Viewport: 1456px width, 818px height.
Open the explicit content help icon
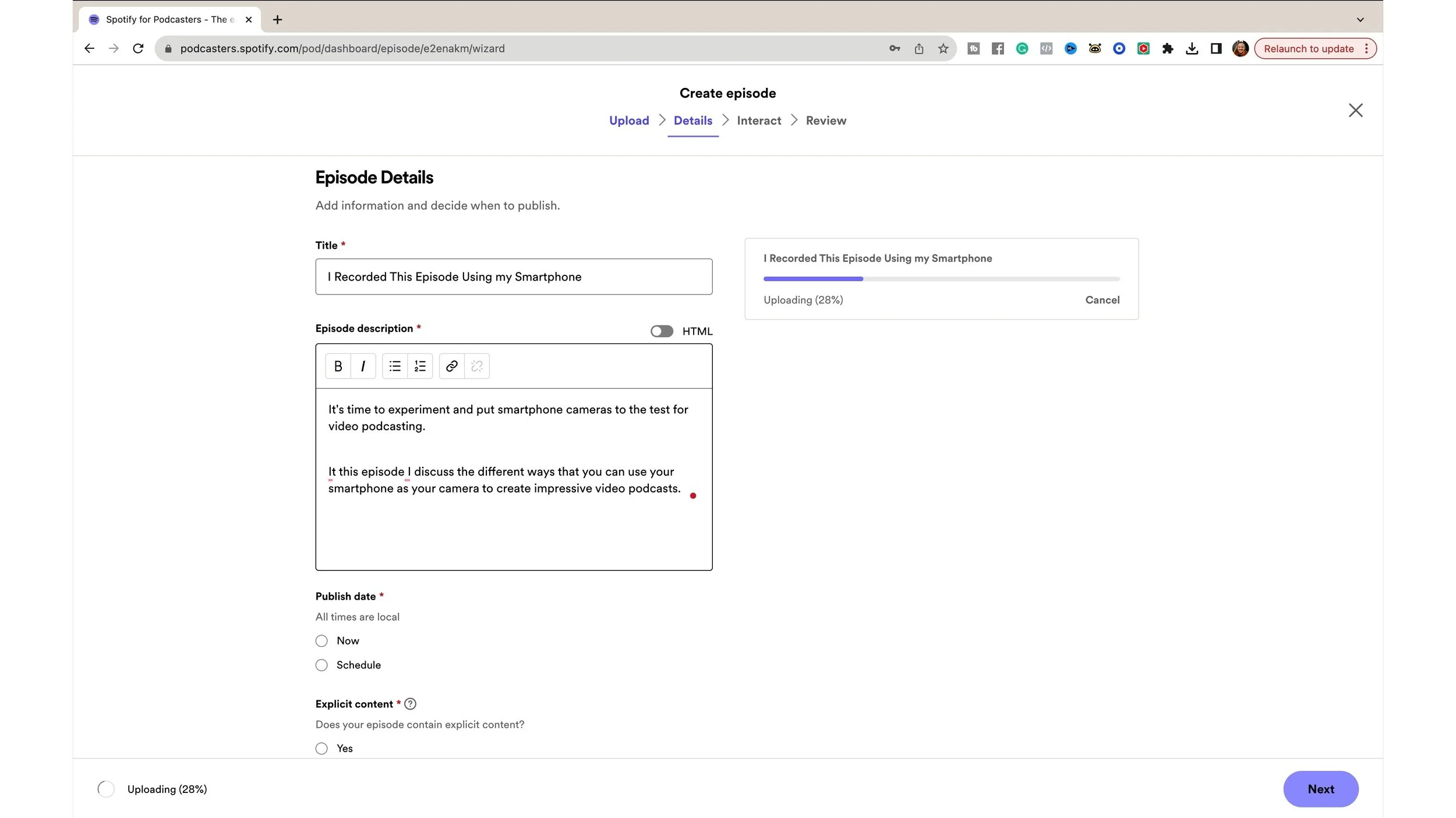coord(410,704)
